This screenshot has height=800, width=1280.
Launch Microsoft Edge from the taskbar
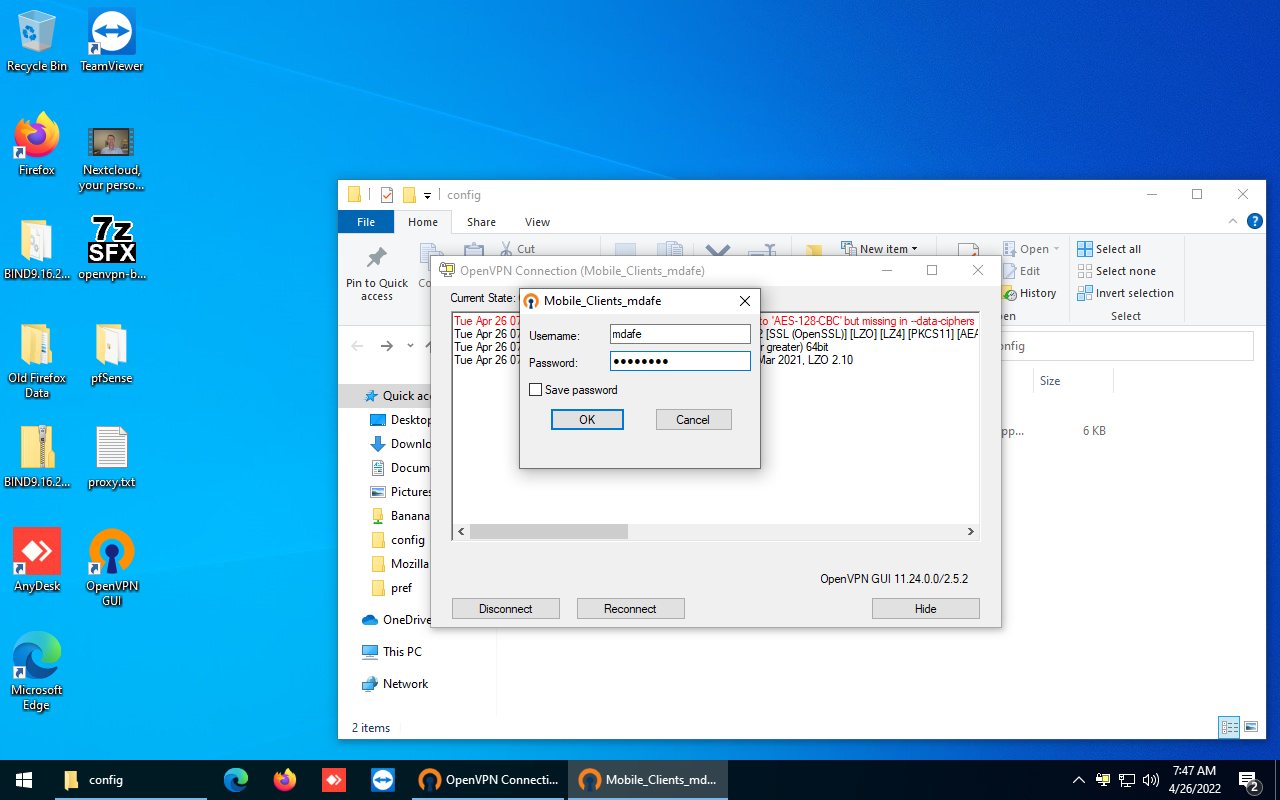pos(236,779)
